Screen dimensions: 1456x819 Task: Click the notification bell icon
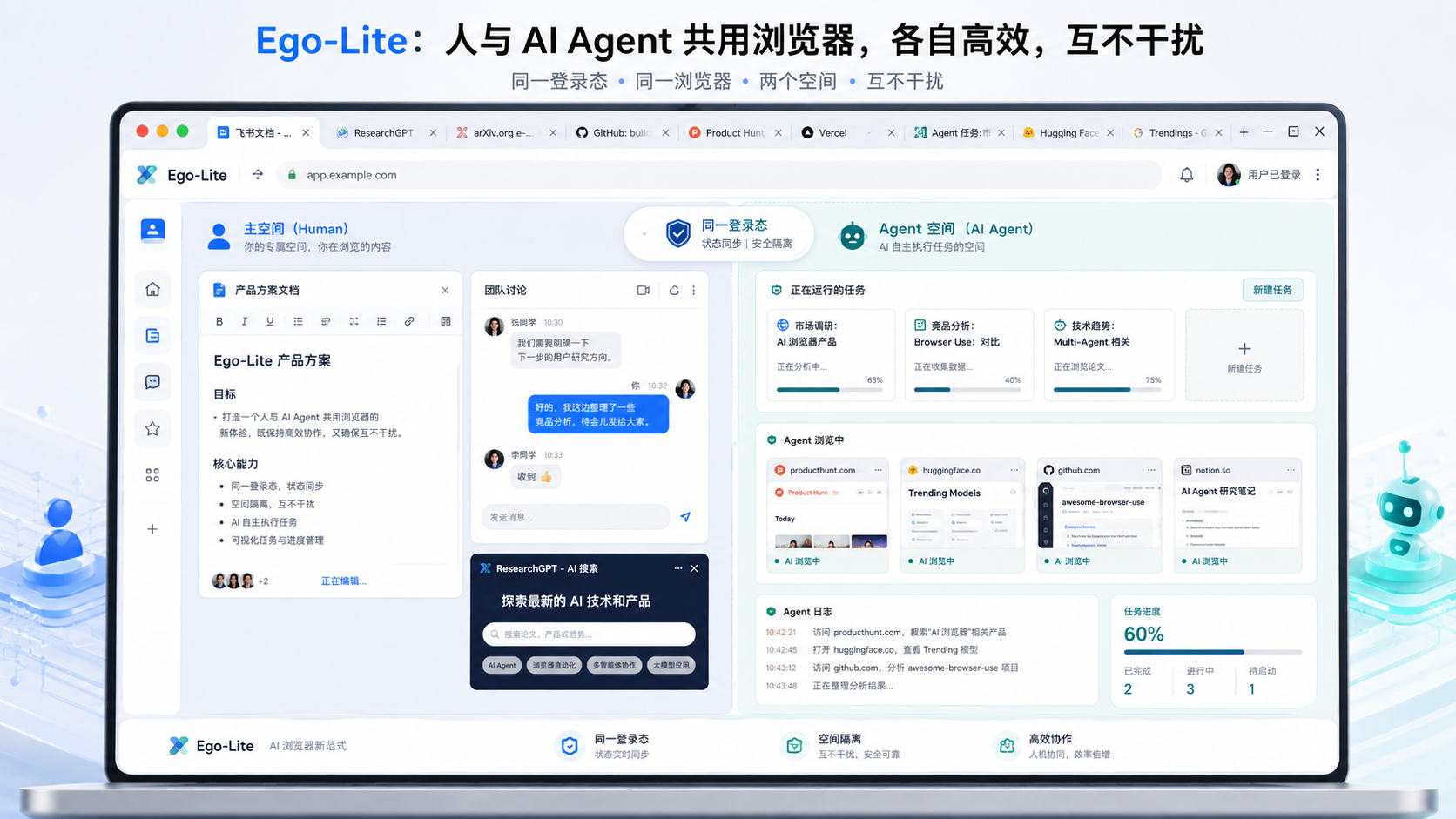tap(1186, 175)
